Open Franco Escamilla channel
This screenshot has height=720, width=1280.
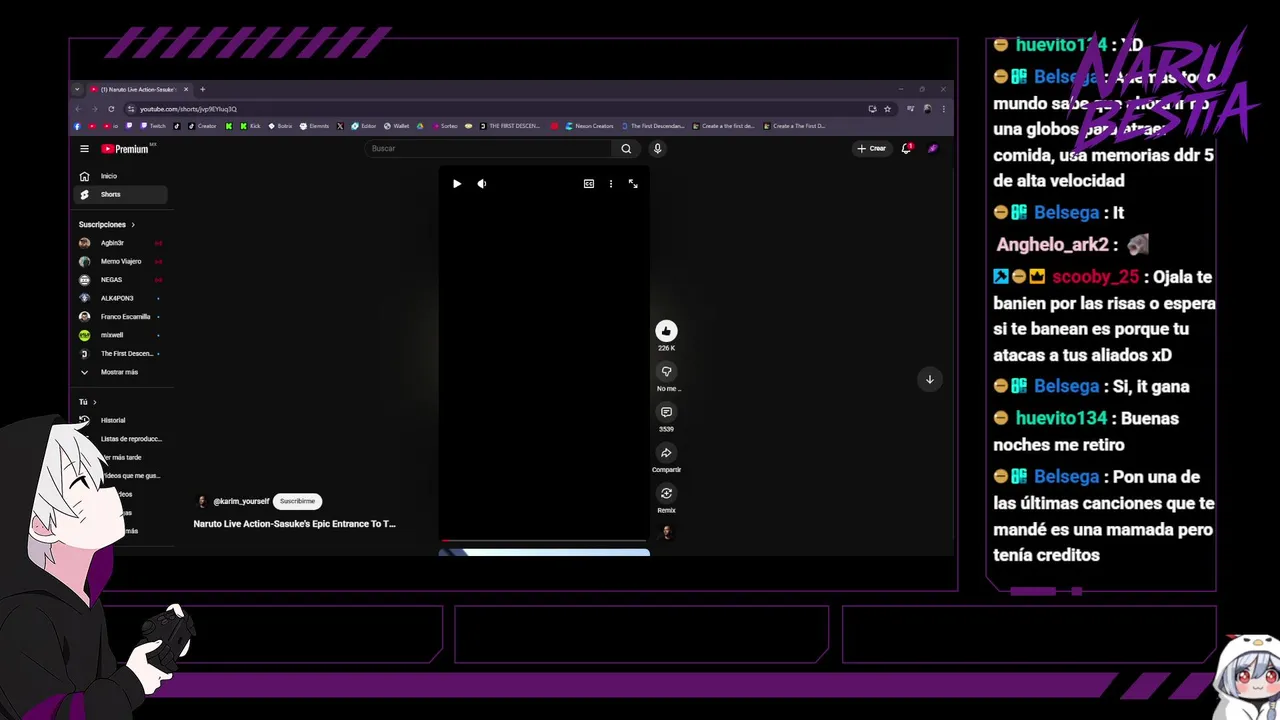(120, 317)
